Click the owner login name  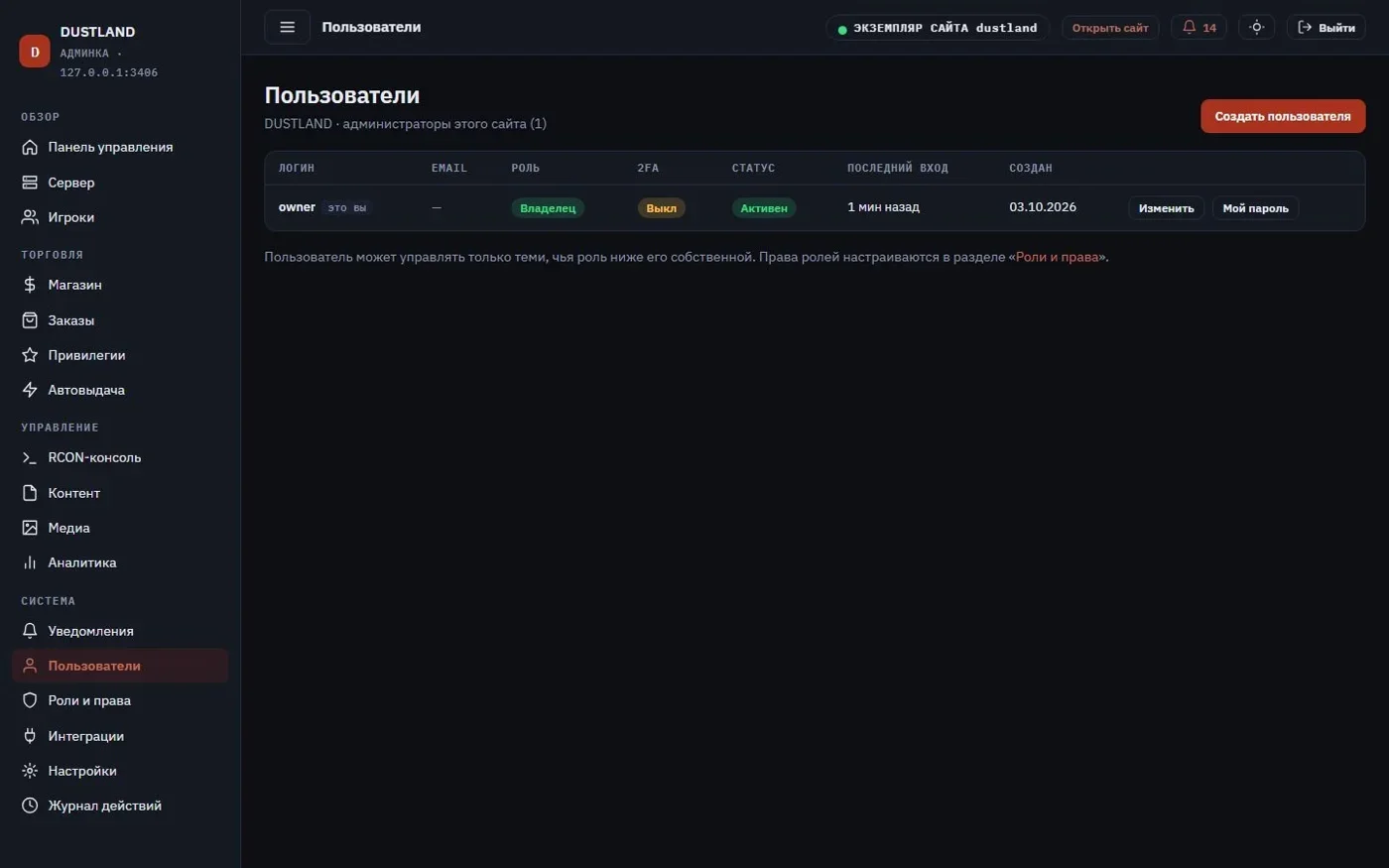(x=297, y=207)
